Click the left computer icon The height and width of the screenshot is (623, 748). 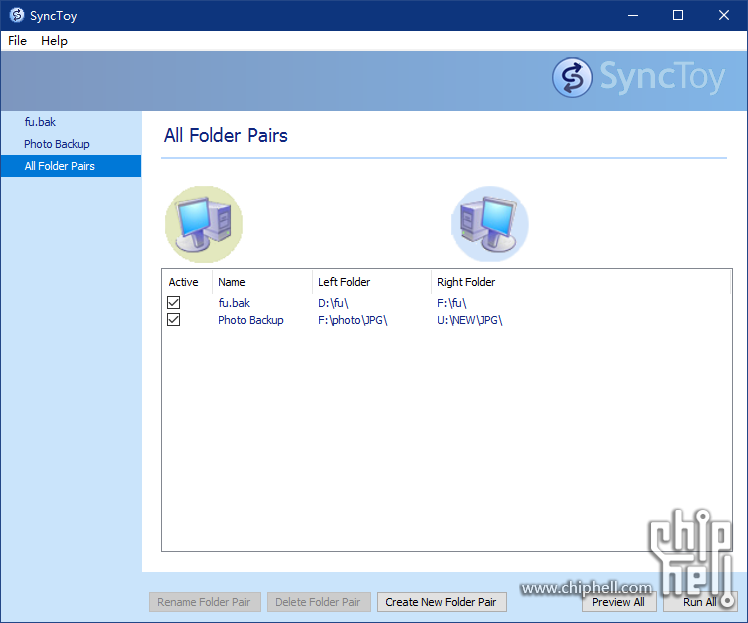pos(204,224)
